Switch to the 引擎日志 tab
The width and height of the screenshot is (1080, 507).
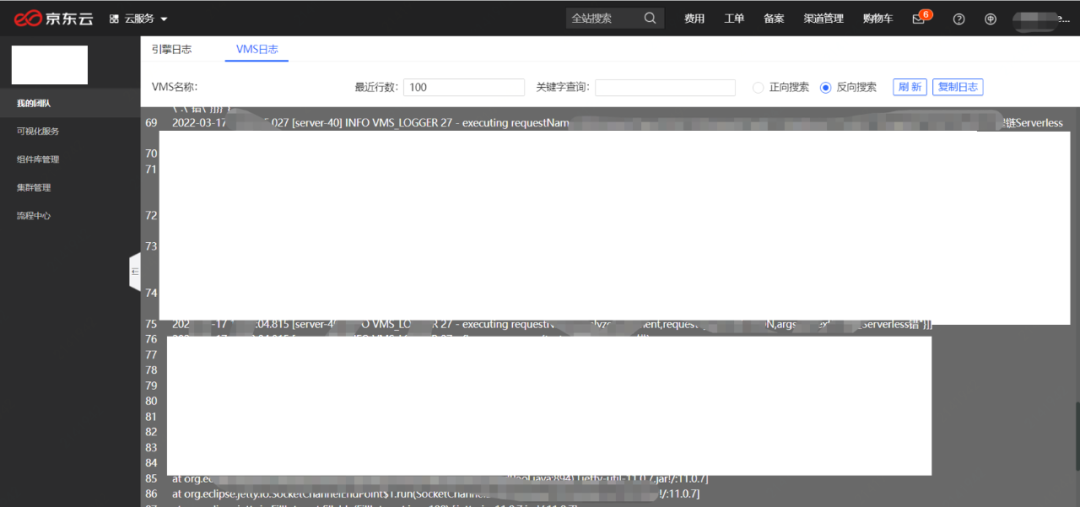click(172, 49)
